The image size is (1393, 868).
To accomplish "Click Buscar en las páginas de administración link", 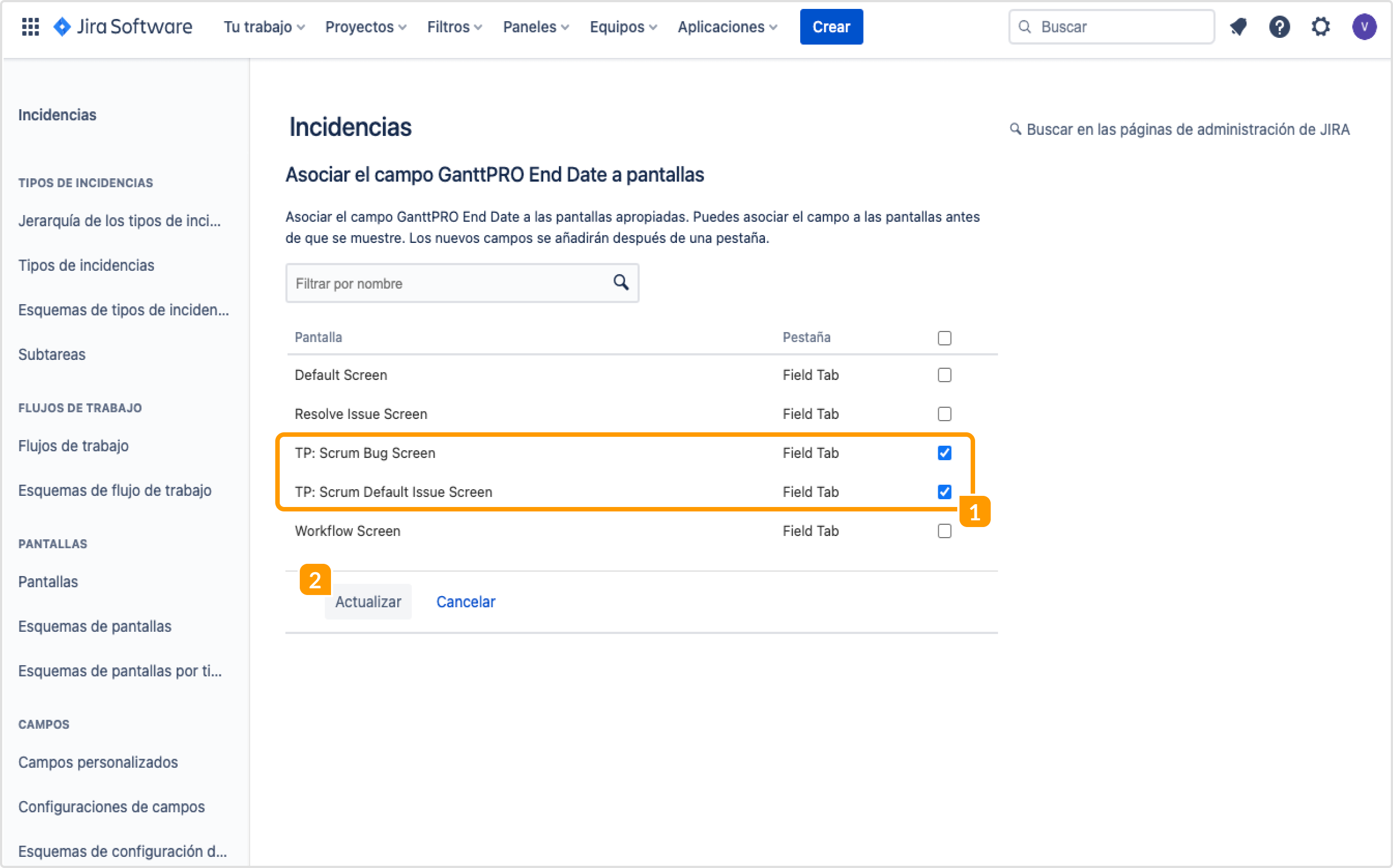I will pos(1180,129).
